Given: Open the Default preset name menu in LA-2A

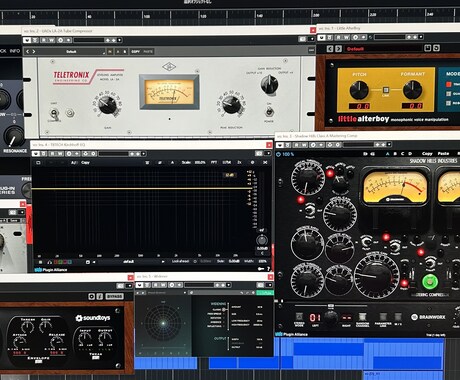Looking at the screenshot, I should 71,52.
